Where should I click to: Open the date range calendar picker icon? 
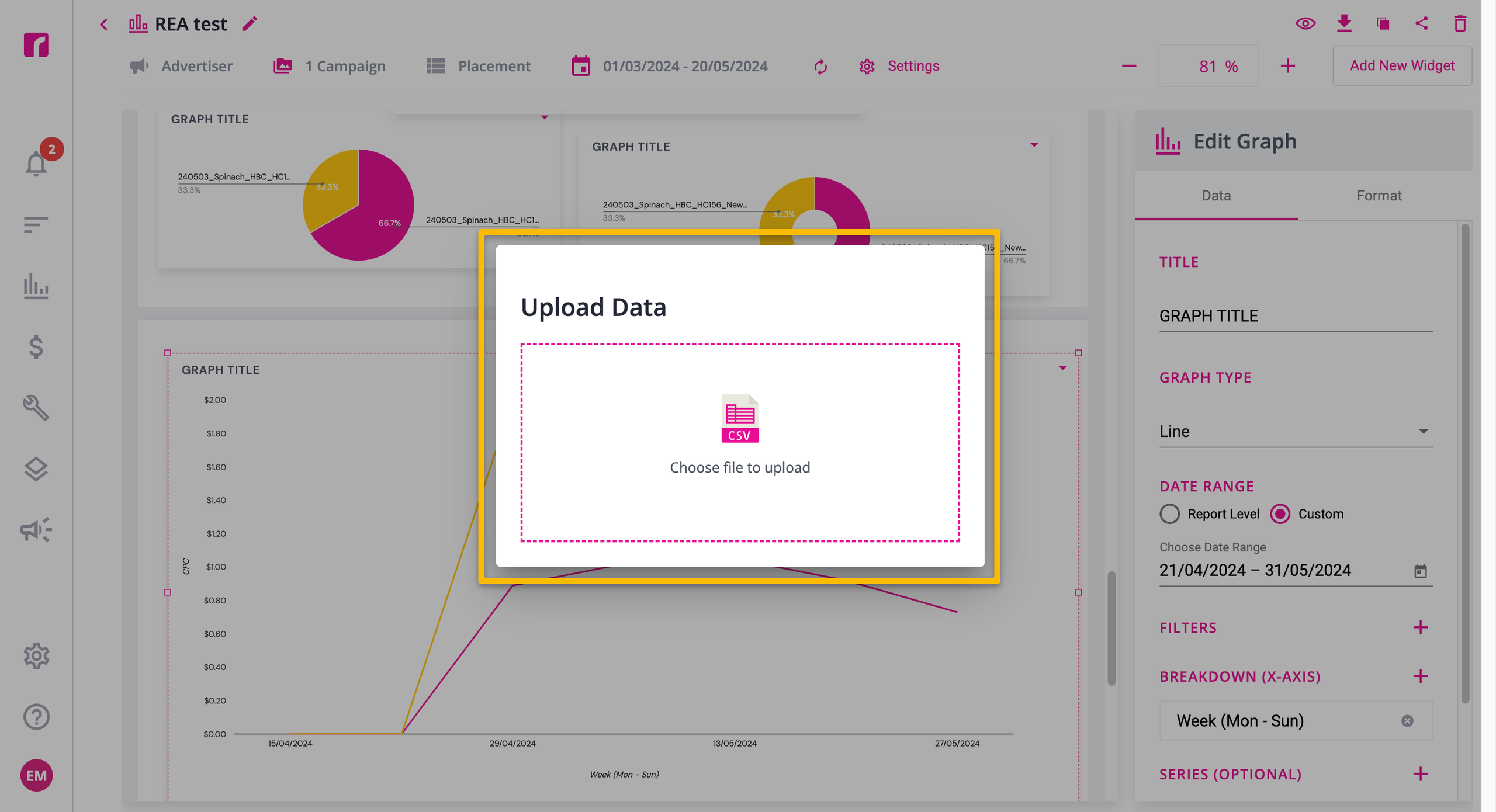click(x=1421, y=571)
